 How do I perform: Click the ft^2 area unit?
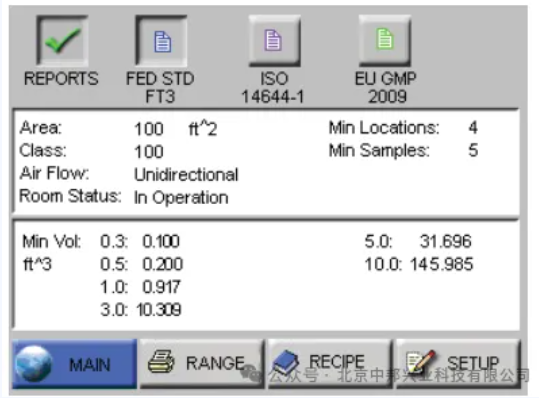point(203,129)
